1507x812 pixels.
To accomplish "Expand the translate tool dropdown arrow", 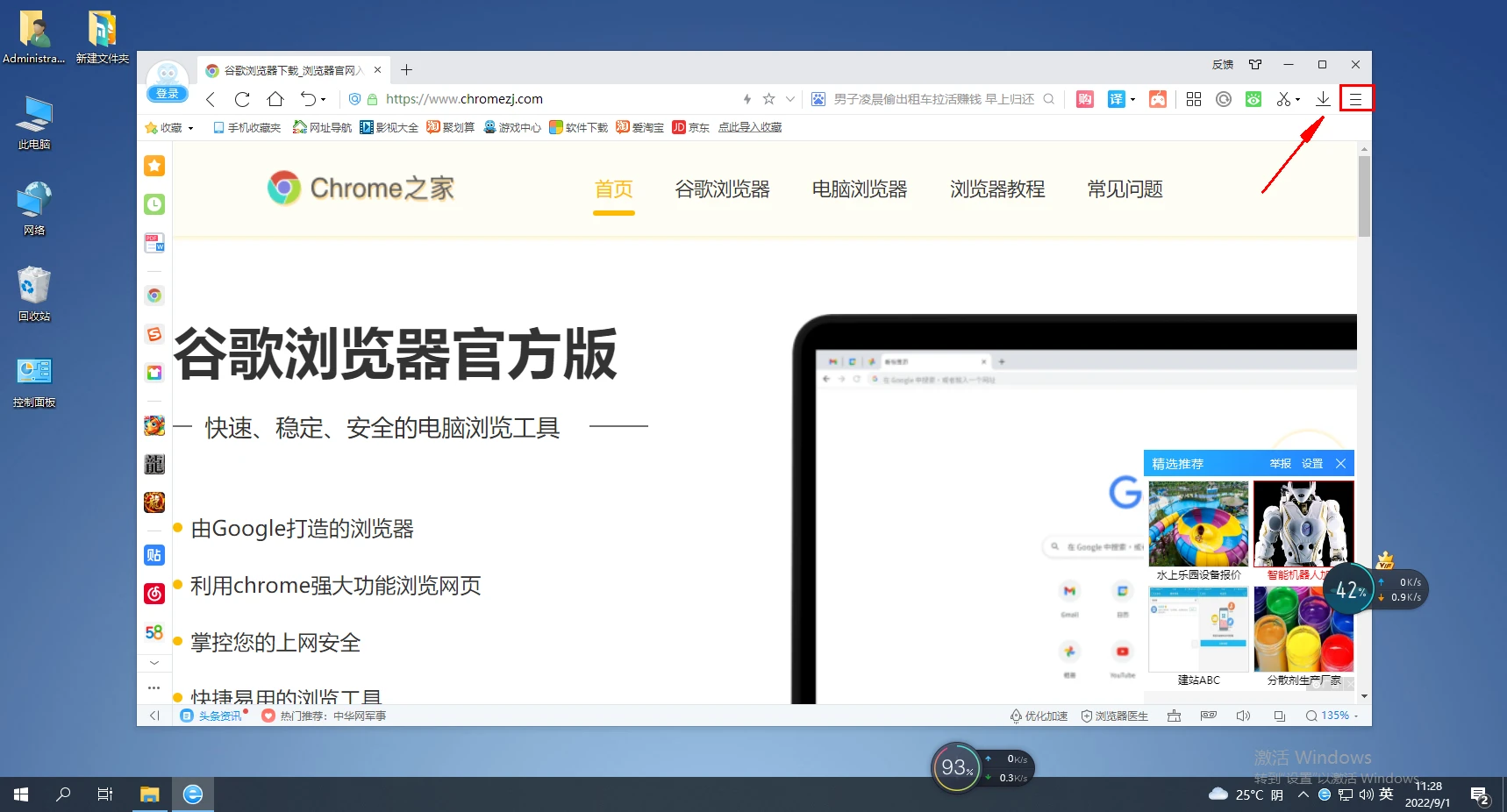I will click(1132, 100).
